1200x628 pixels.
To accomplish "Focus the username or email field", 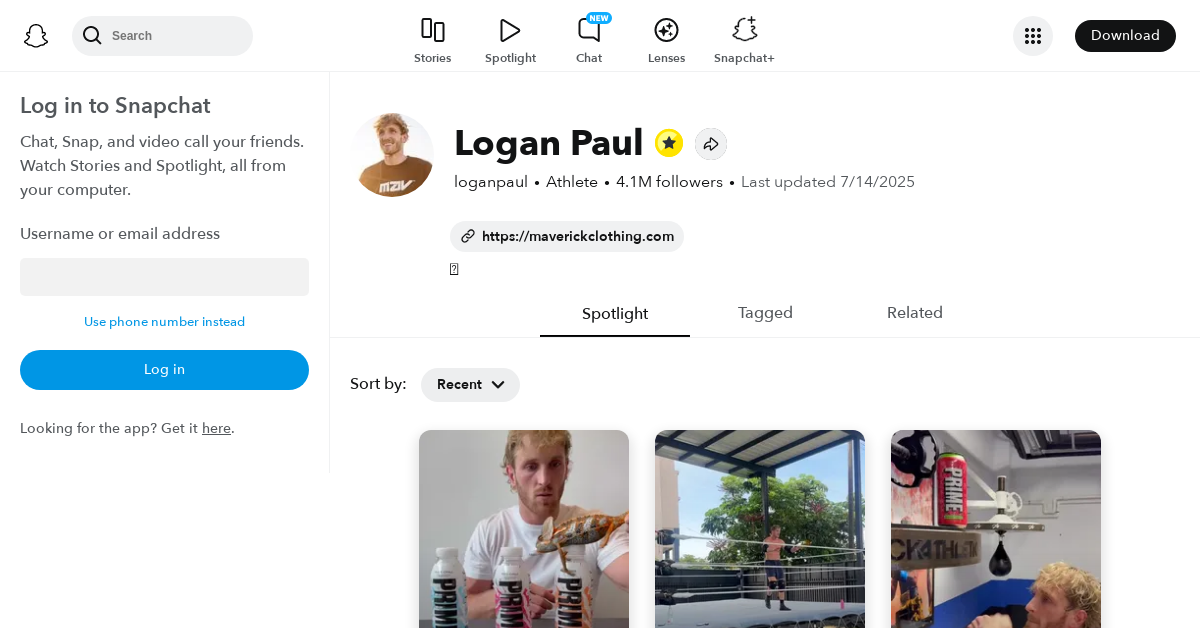I will [x=164, y=277].
